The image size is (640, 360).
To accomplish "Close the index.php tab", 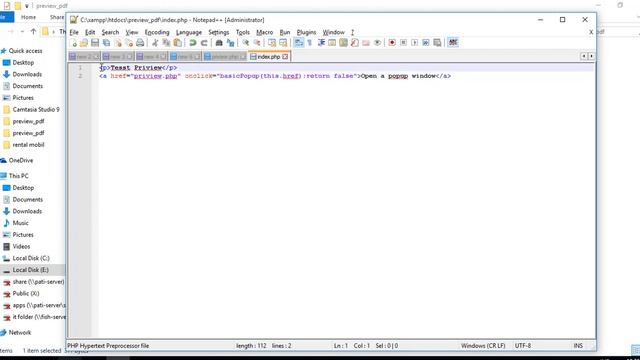I will 285,57.
